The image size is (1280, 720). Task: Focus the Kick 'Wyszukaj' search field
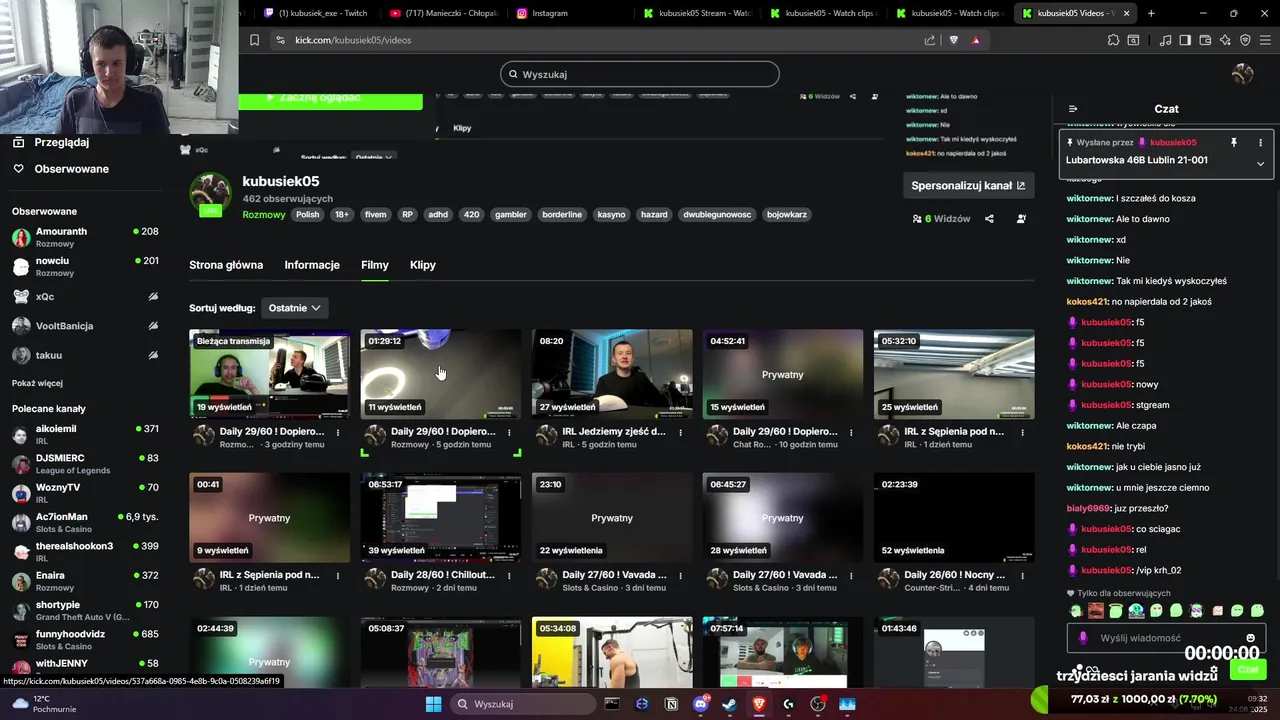pos(640,74)
